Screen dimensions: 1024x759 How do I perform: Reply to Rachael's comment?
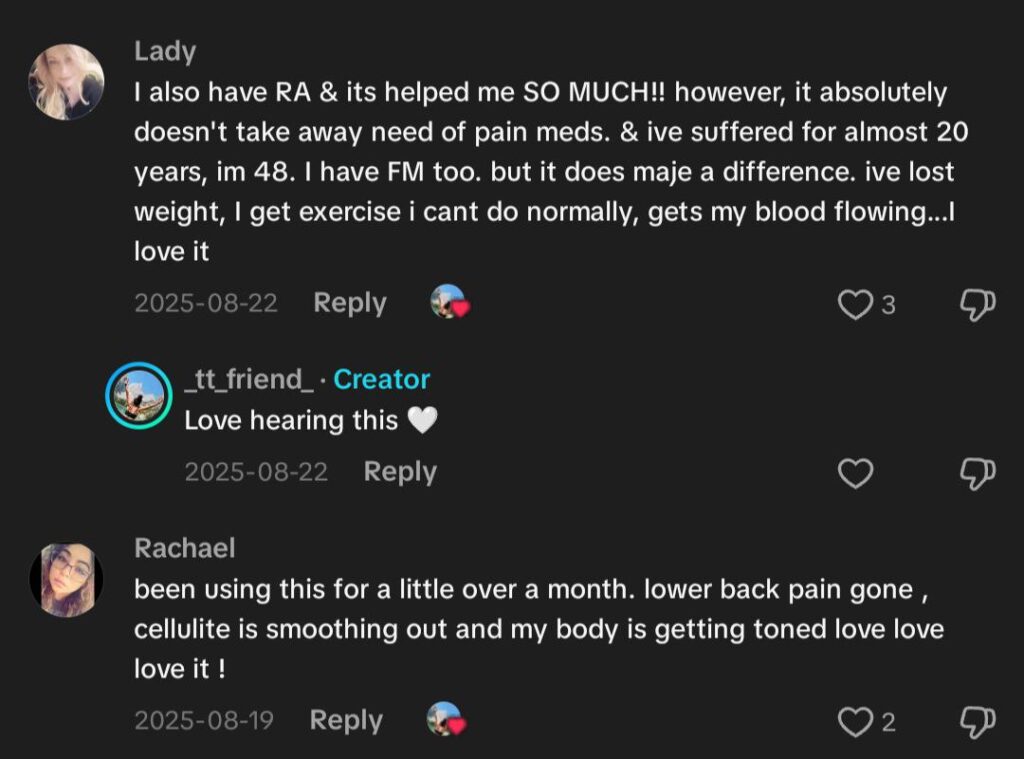pos(346,720)
